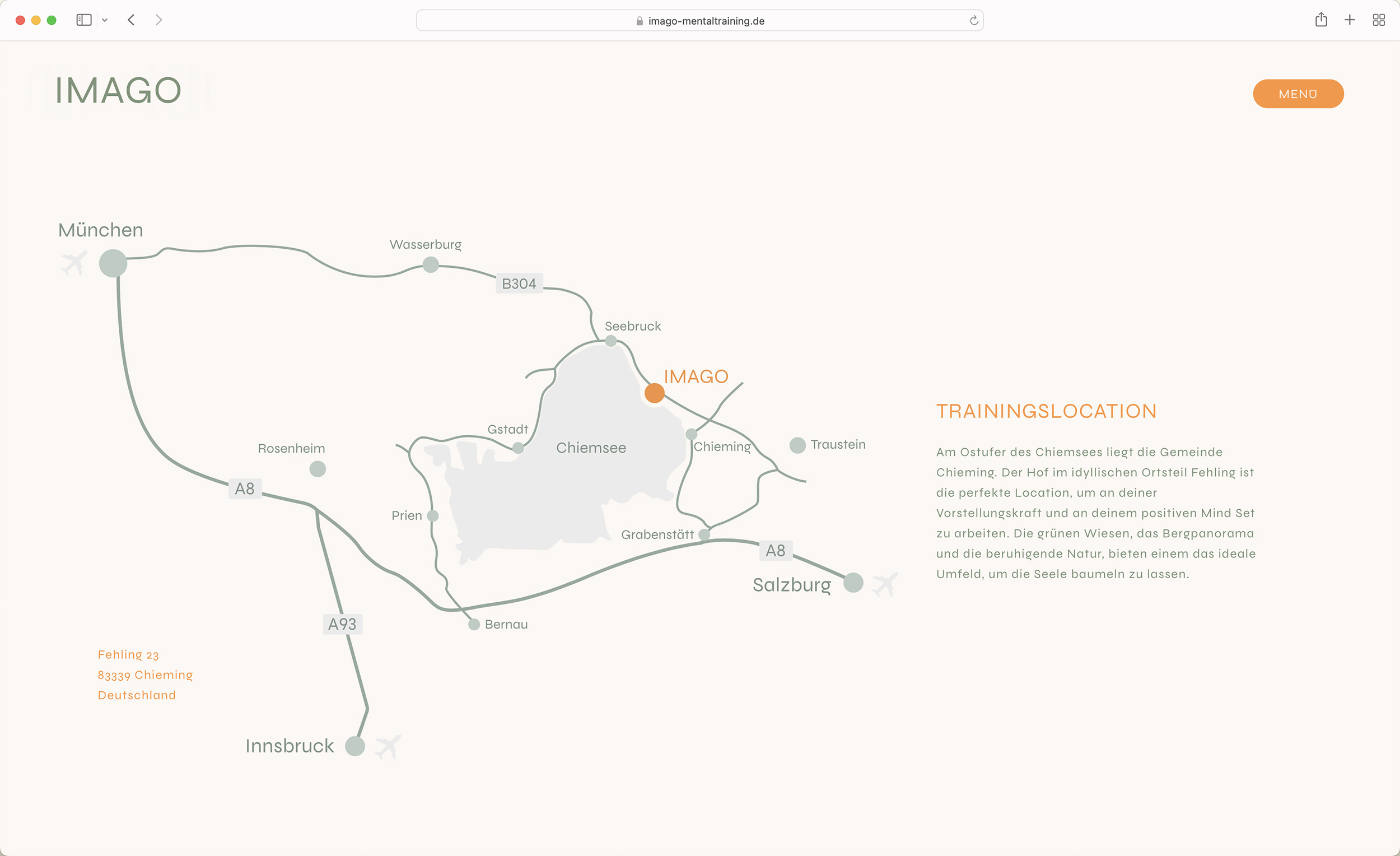This screenshot has height=856, width=1400.
Task: Click the Seebruck town label
Action: (632, 326)
